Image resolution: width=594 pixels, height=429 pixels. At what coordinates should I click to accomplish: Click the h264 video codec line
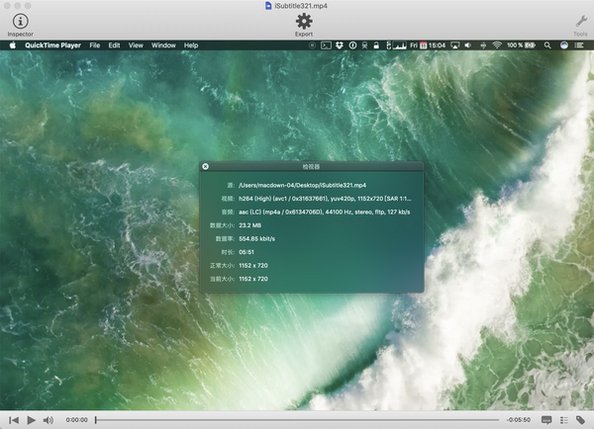tap(325, 199)
